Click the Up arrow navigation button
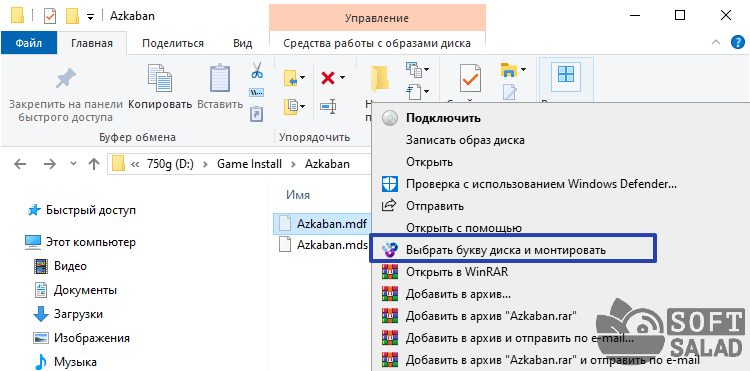The width and height of the screenshot is (750, 371). [94, 164]
